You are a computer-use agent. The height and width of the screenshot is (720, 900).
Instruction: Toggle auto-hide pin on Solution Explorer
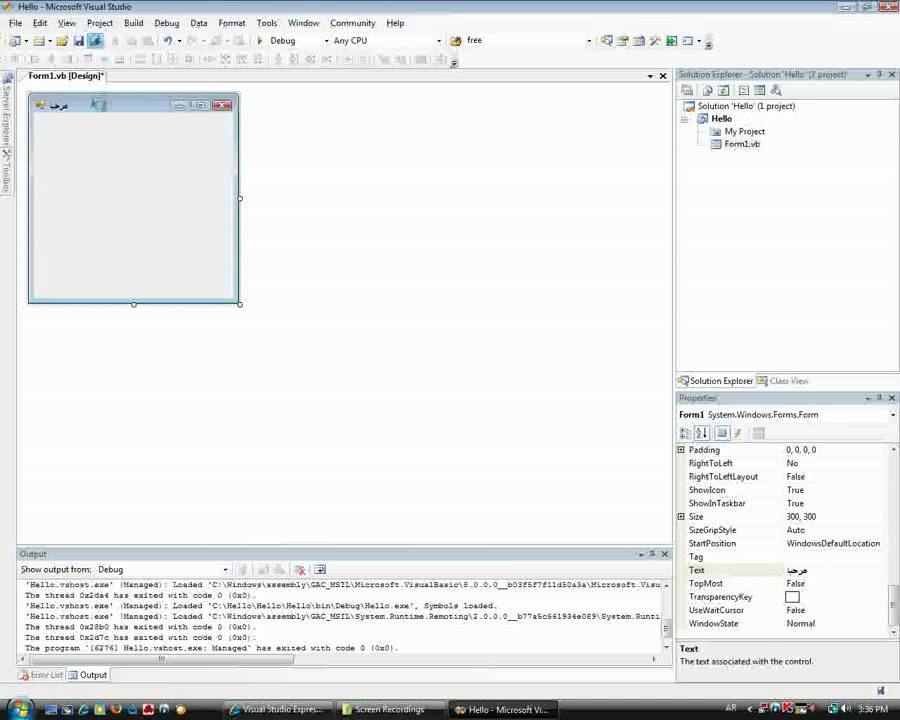(x=880, y=75)
